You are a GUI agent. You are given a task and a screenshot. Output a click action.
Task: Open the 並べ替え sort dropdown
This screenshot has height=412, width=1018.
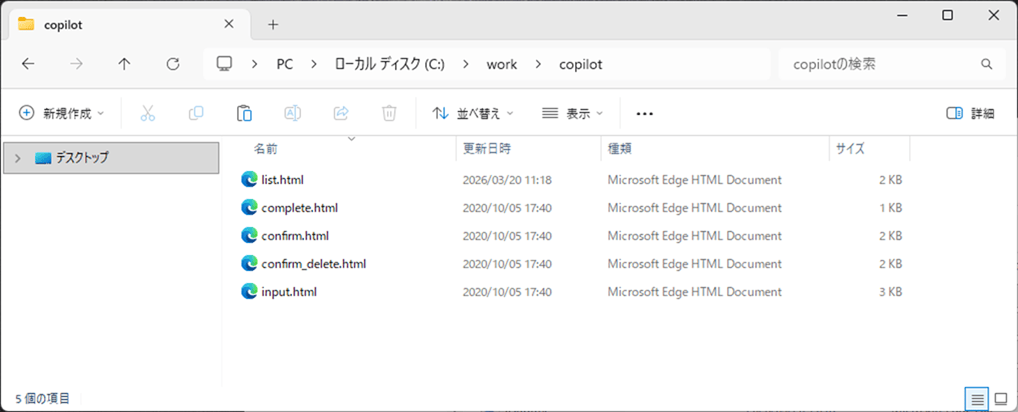pos(473,114)
